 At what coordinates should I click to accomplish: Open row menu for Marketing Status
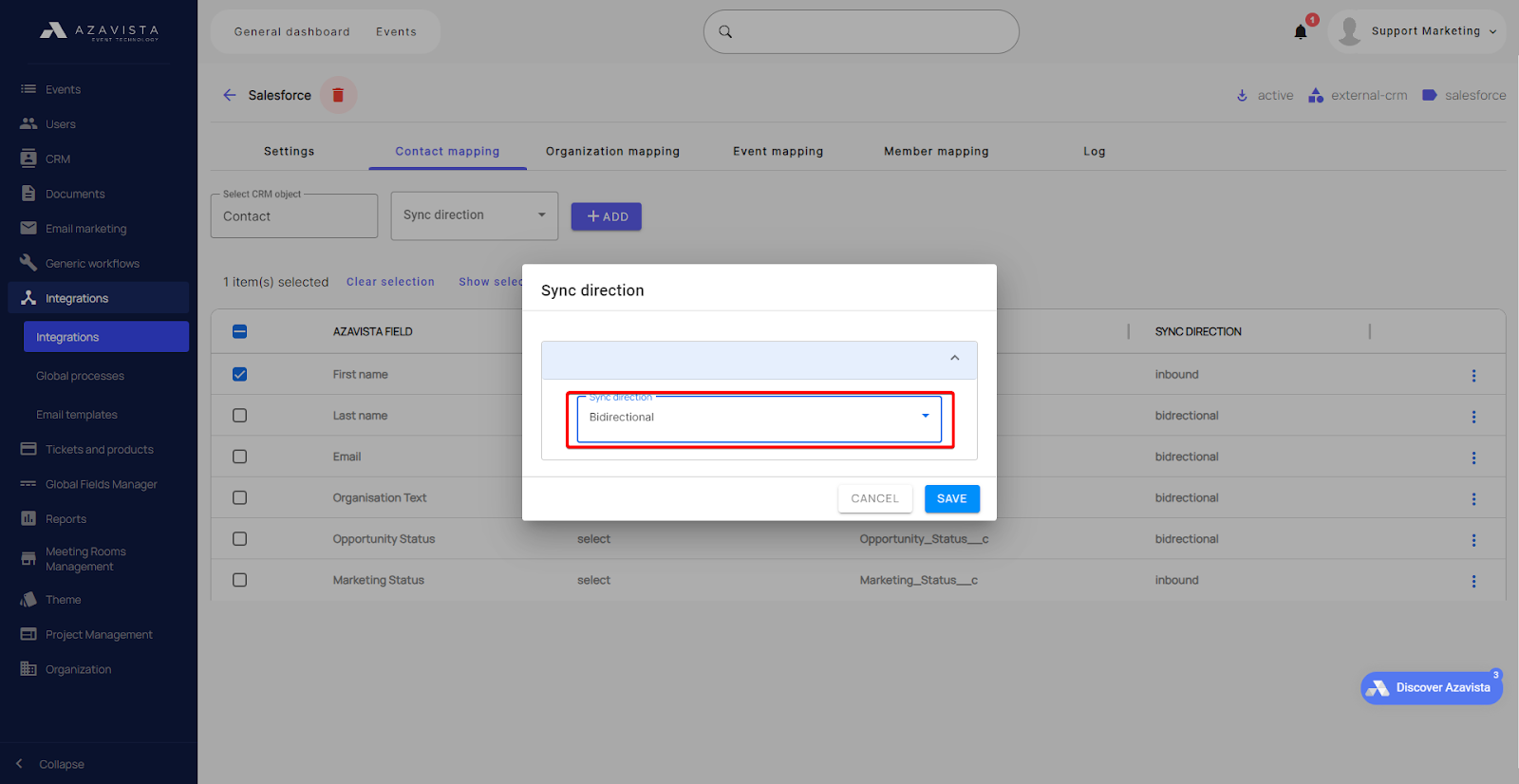pos(1473,581)
